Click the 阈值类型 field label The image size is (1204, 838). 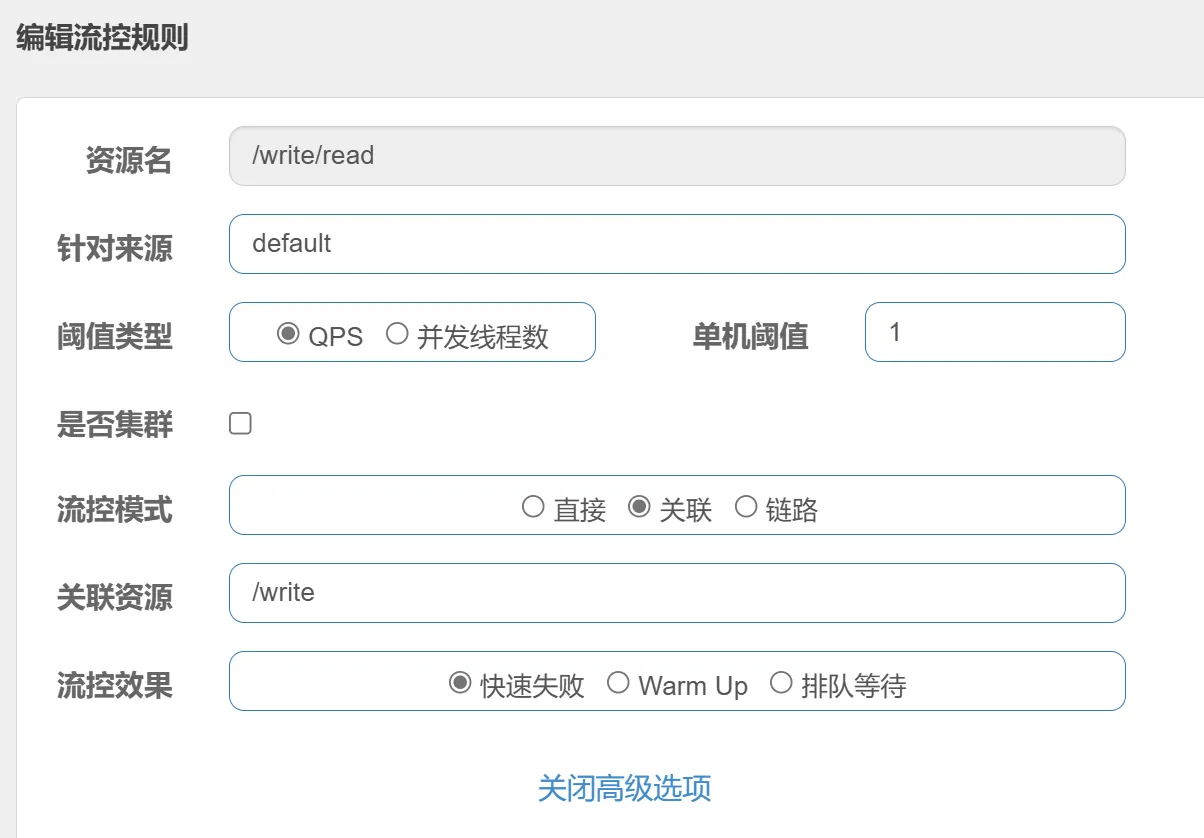115,337
